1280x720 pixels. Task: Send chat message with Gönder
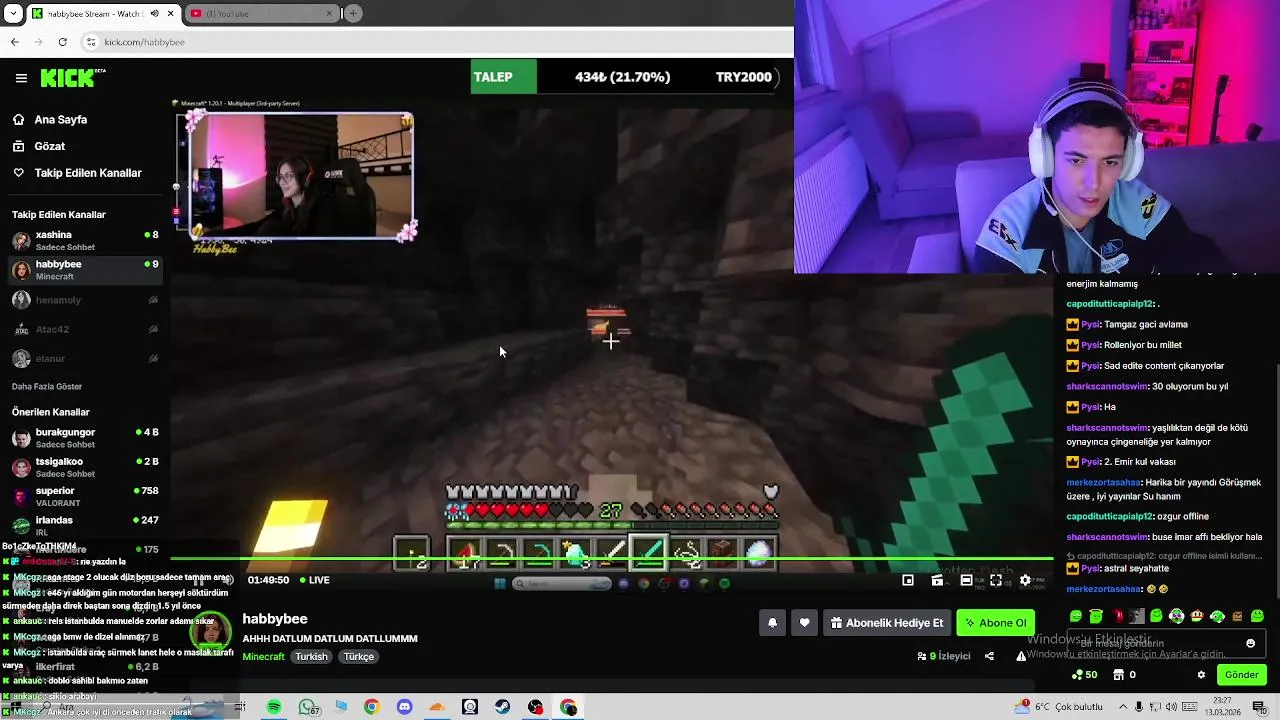pyautogui.click(x=1242, y=675)
